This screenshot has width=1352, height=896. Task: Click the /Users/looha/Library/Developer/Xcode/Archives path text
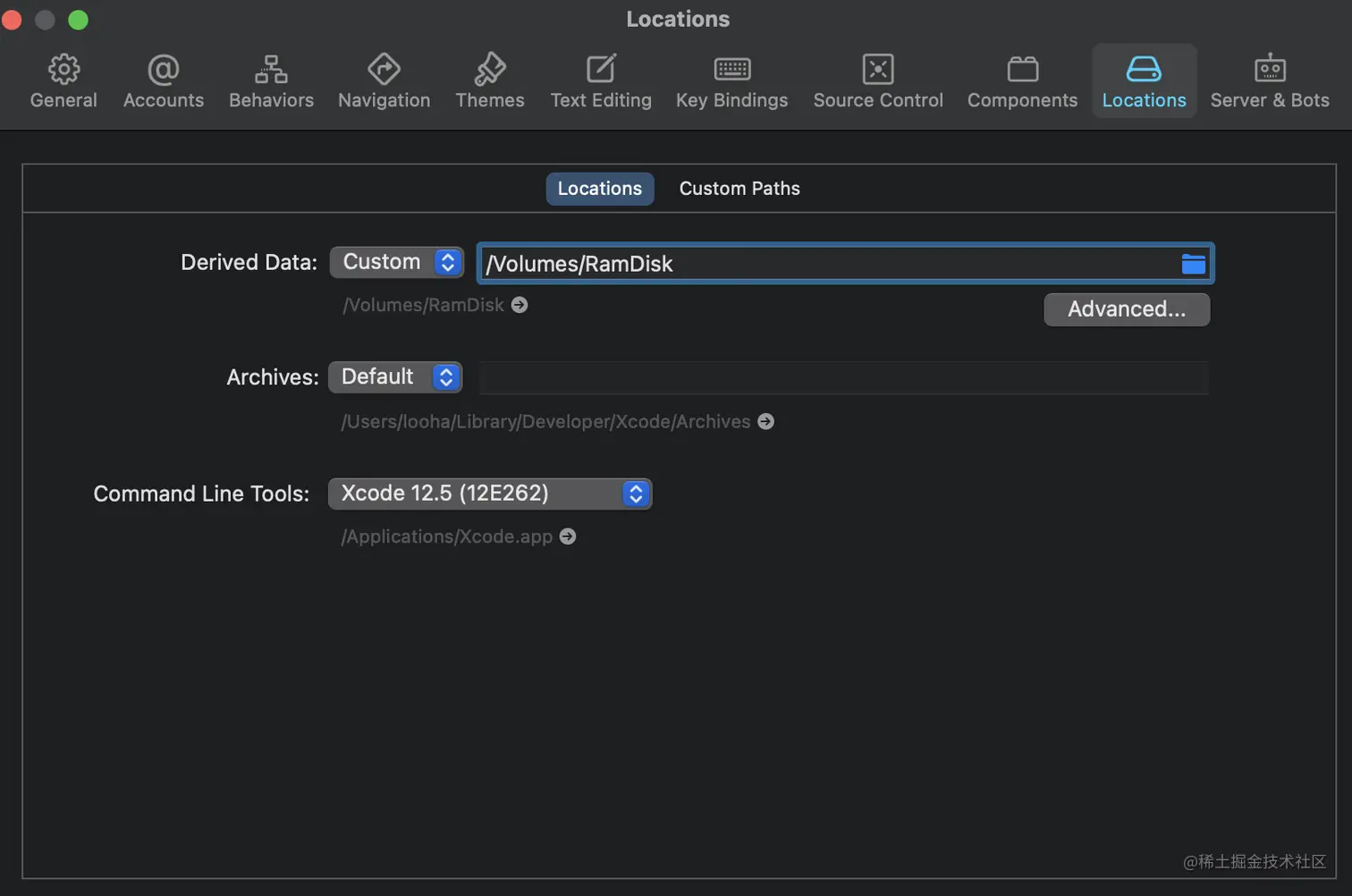[545, 421]
